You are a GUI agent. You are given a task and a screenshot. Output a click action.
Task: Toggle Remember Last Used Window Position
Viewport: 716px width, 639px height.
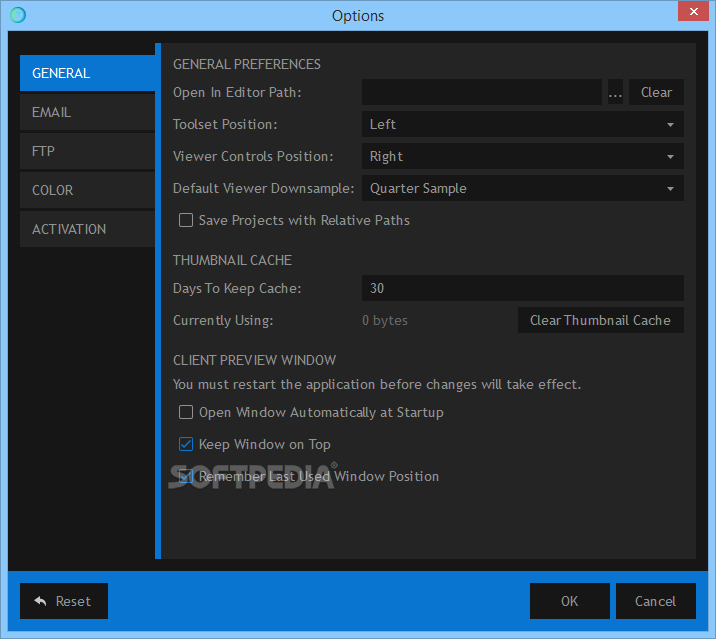pos(186,477)
